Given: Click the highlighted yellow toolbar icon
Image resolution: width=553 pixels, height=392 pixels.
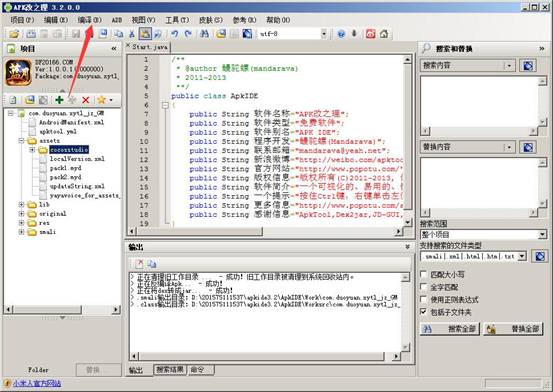Looking at the screenshot, I should [x=145, y=34].
